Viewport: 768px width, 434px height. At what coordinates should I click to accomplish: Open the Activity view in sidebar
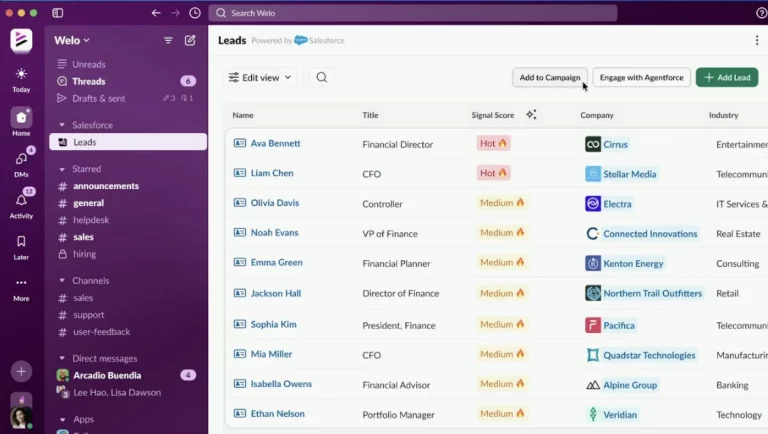pos(21,204)
